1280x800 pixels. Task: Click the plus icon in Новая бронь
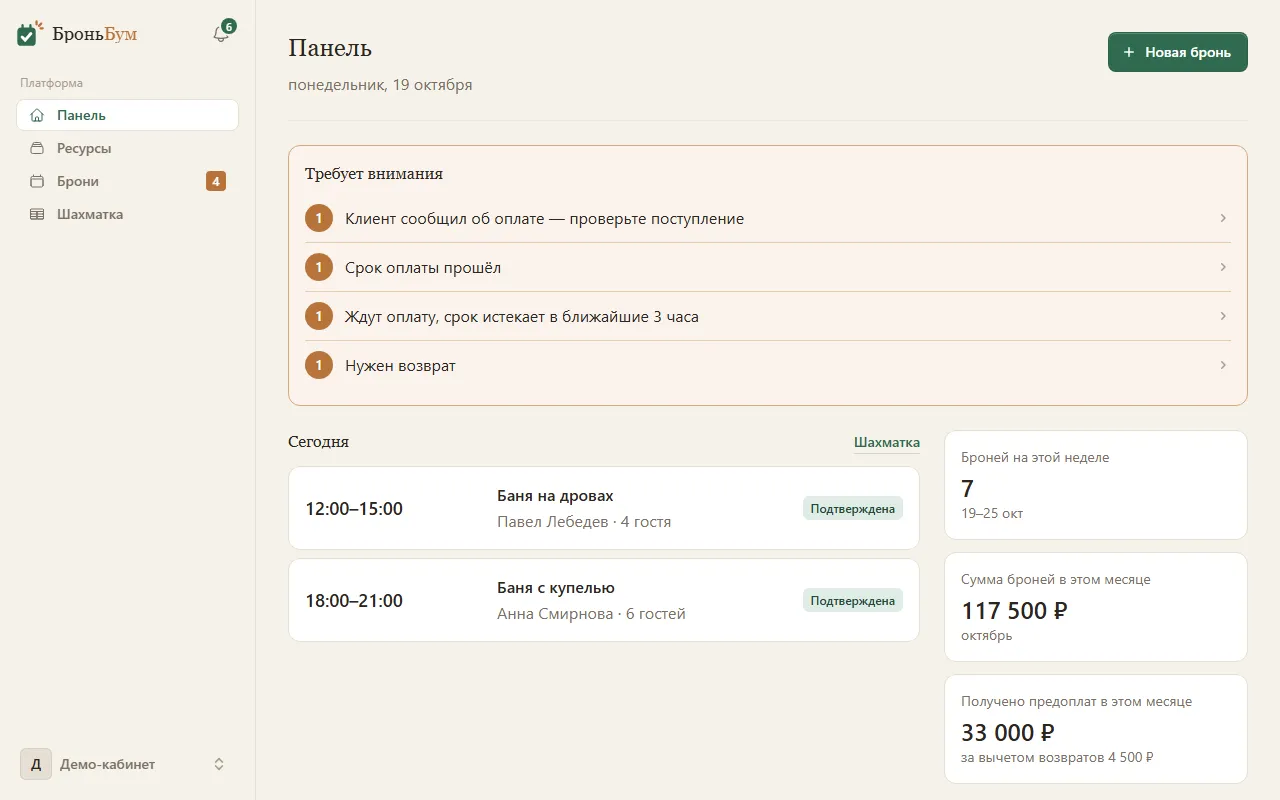click(1129, 52)
